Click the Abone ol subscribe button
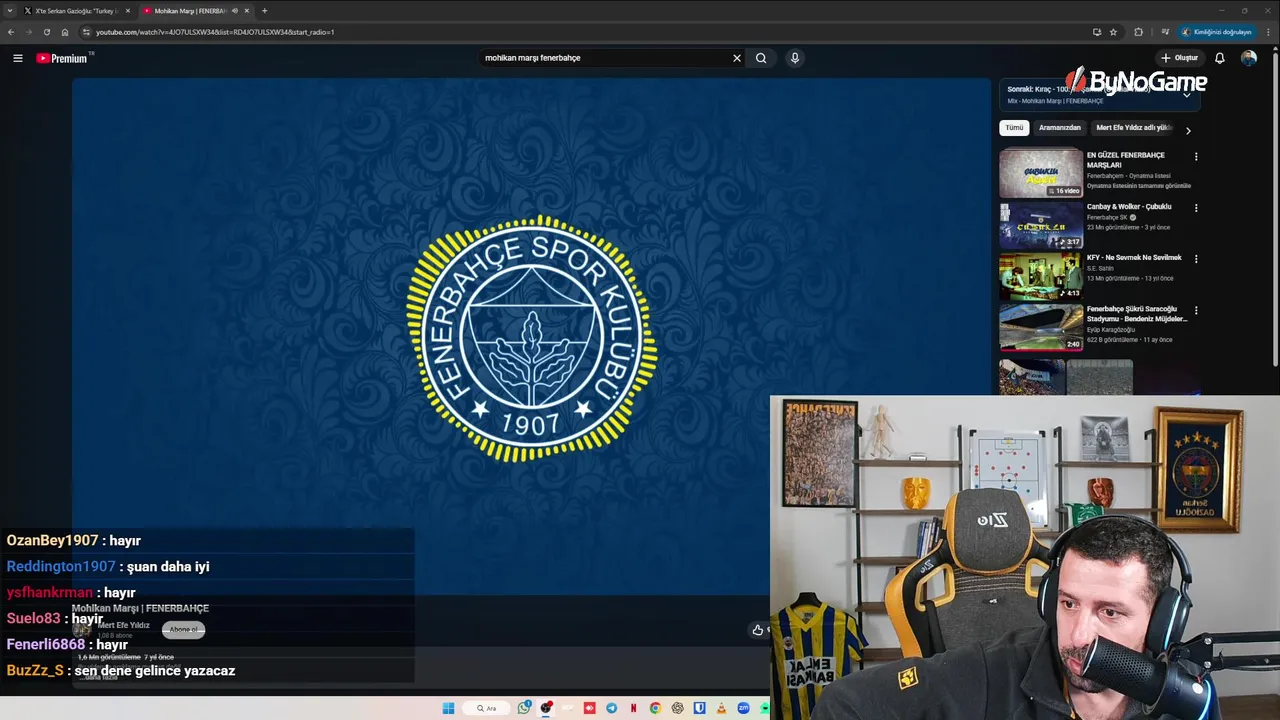1280x720 pixels. 183,629
